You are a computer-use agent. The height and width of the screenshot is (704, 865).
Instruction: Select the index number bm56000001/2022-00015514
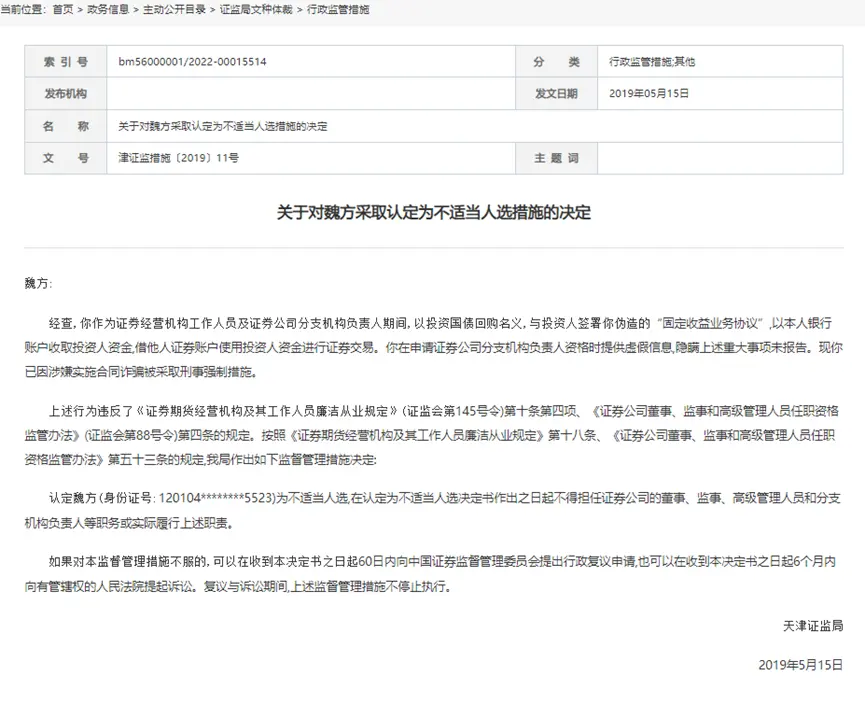195,61
